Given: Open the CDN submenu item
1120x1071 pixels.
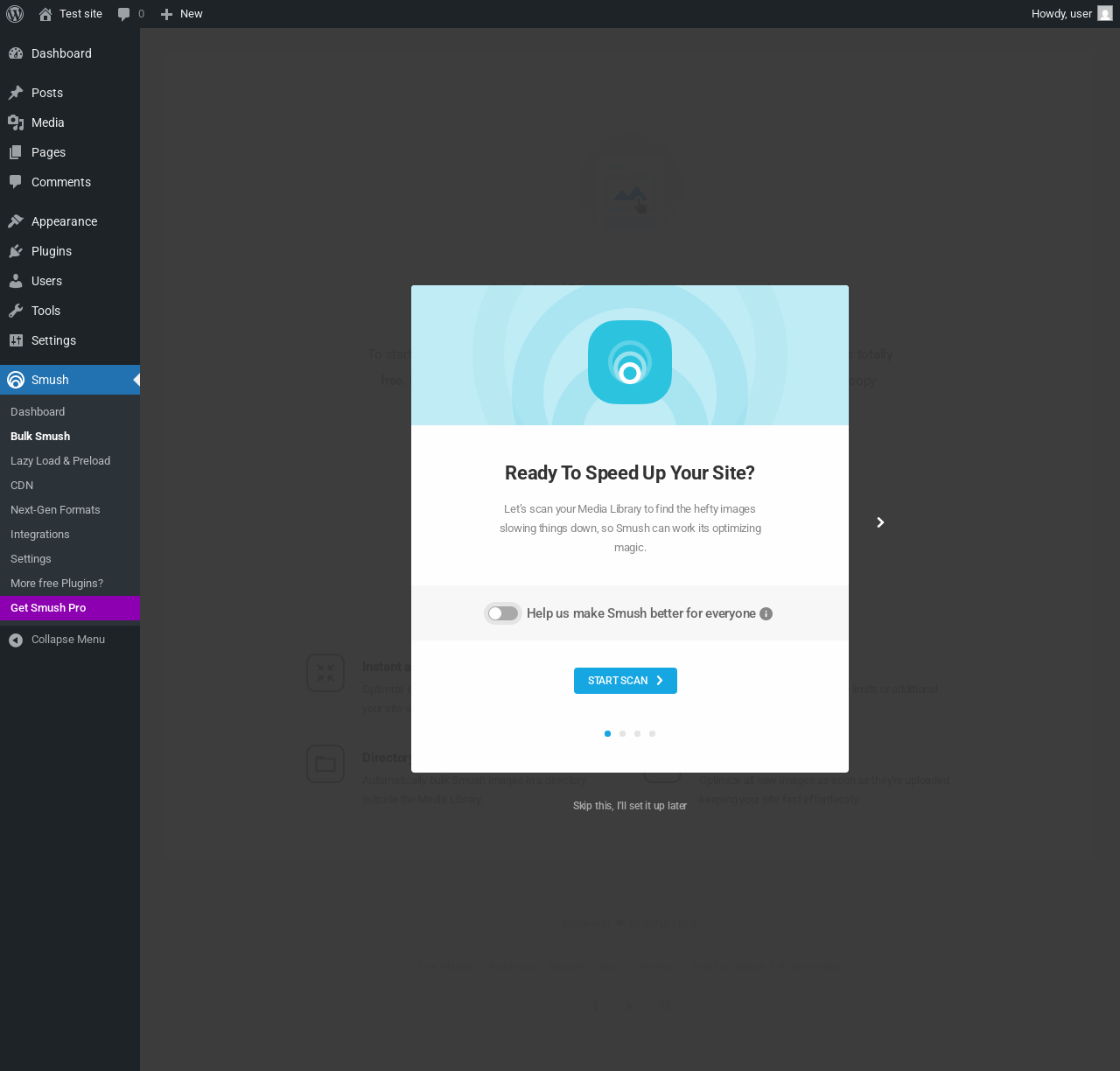Looking at the screenshot, I should tap(70, 486).
